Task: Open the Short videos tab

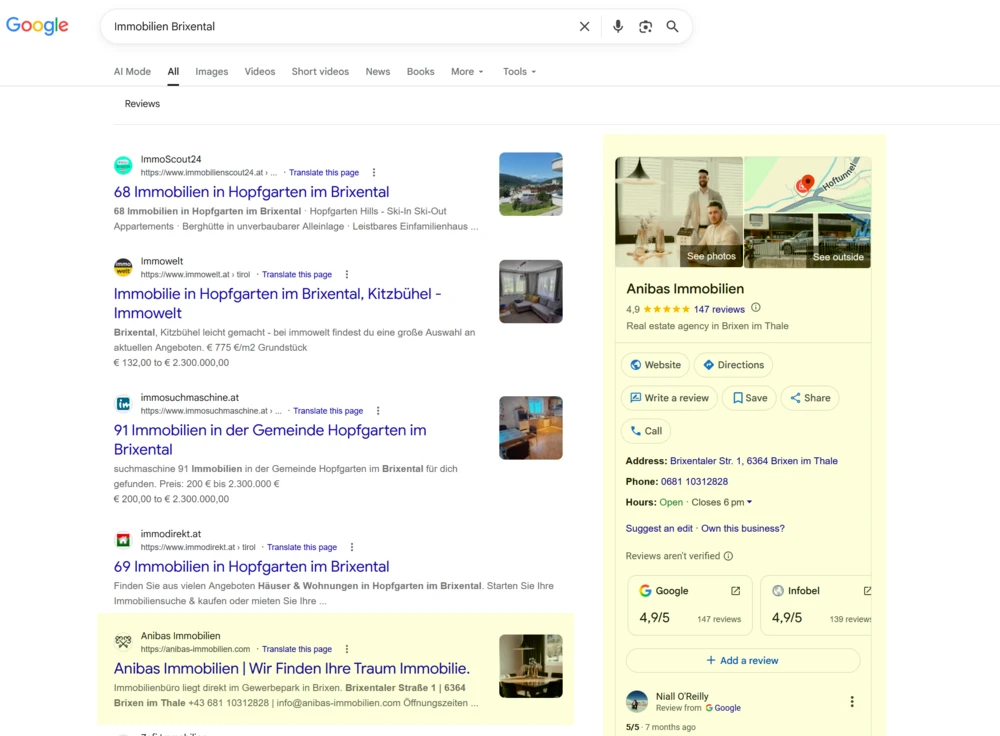Action: [x=320, y=71]
